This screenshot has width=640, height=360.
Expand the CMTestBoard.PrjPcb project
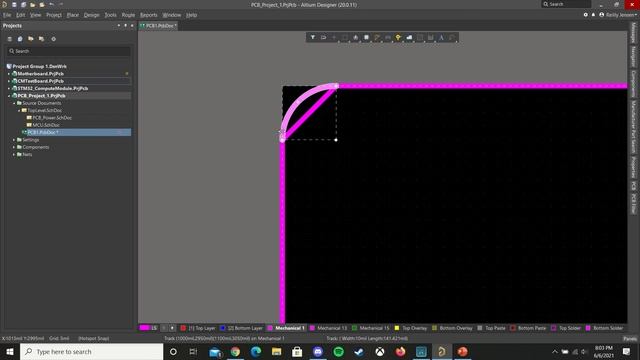click(x=9, y=81)
